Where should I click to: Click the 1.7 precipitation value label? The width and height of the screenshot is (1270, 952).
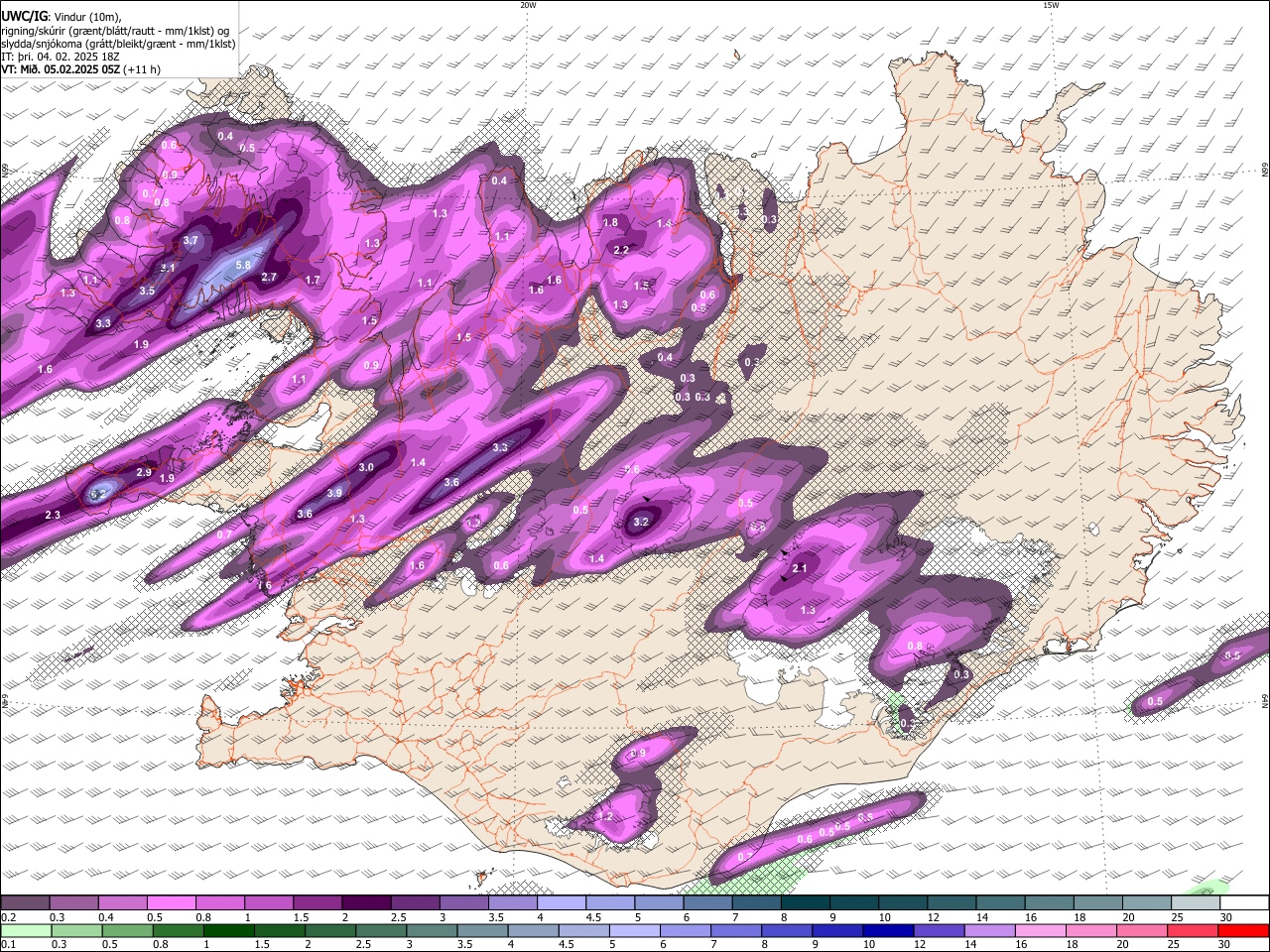313,281
